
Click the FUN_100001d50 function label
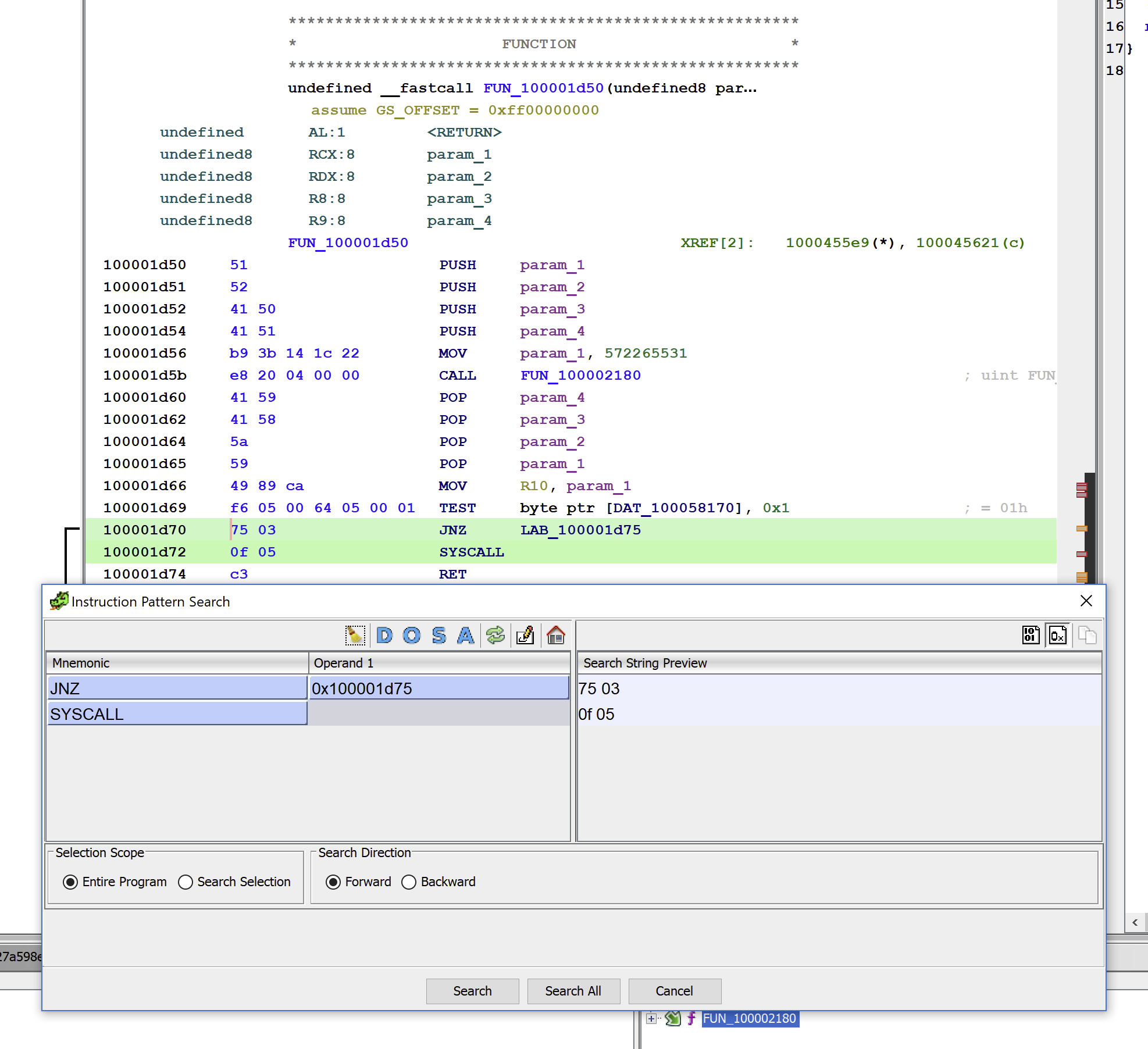pyautogui.click(x=348, y=243)
